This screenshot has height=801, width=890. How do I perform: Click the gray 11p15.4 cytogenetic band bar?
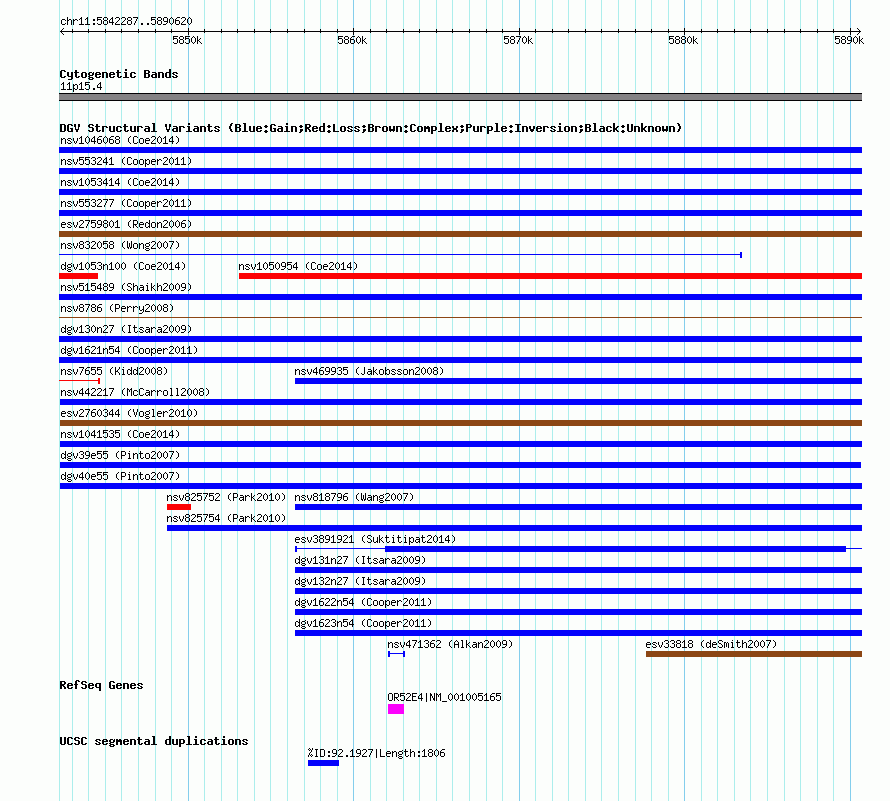(x=460, y=97)
